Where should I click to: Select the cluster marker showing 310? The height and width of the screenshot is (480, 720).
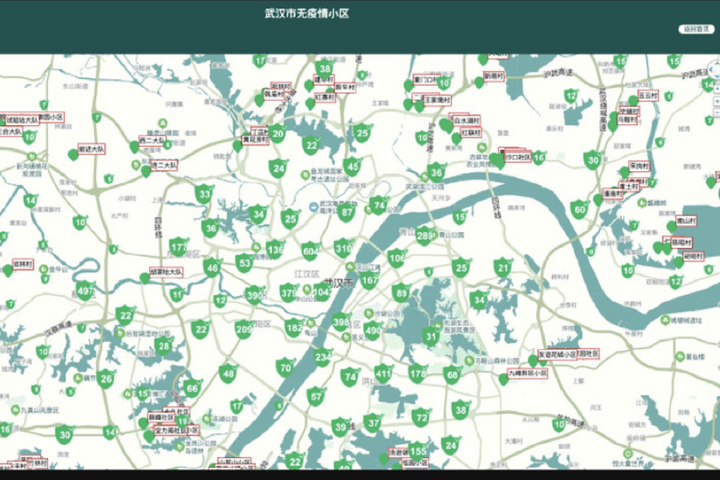point(343,247)
